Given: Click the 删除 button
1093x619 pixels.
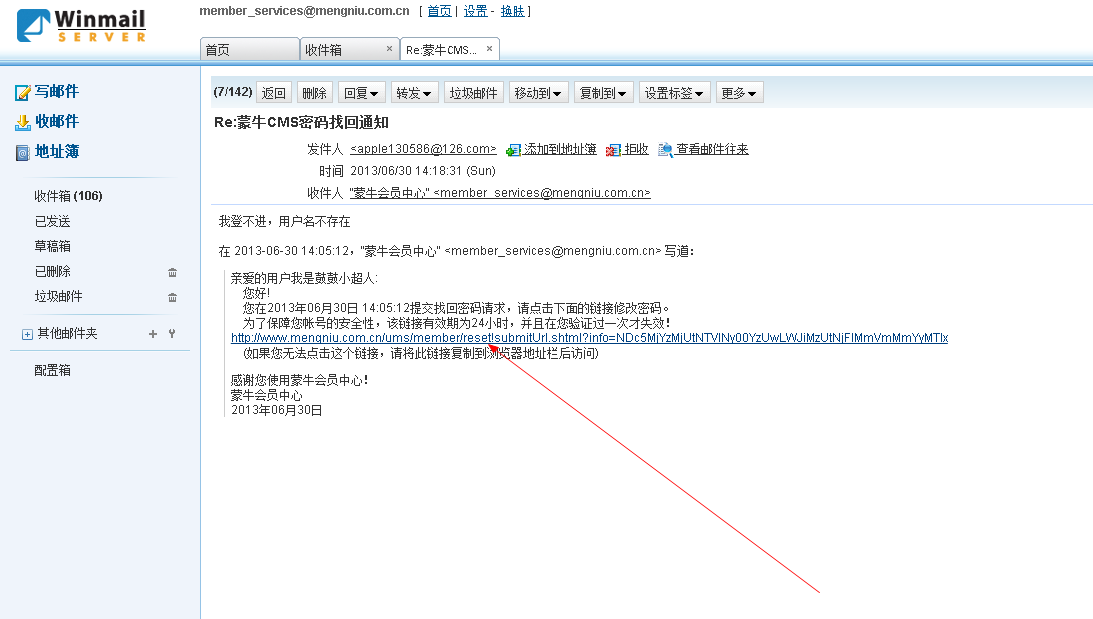Looking at the screenshot, I should point(314,93).
